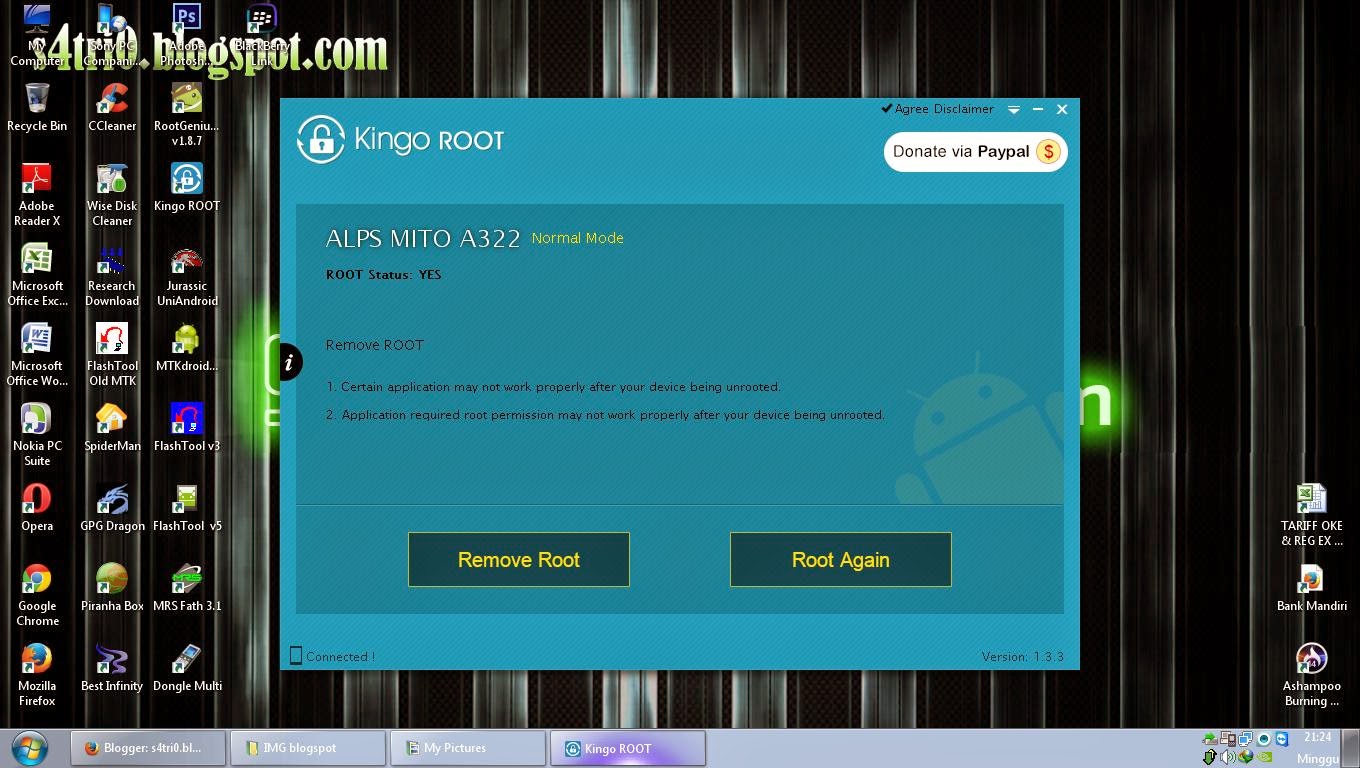Select the Nokia PC Suite shortcut

coord(37,434)
